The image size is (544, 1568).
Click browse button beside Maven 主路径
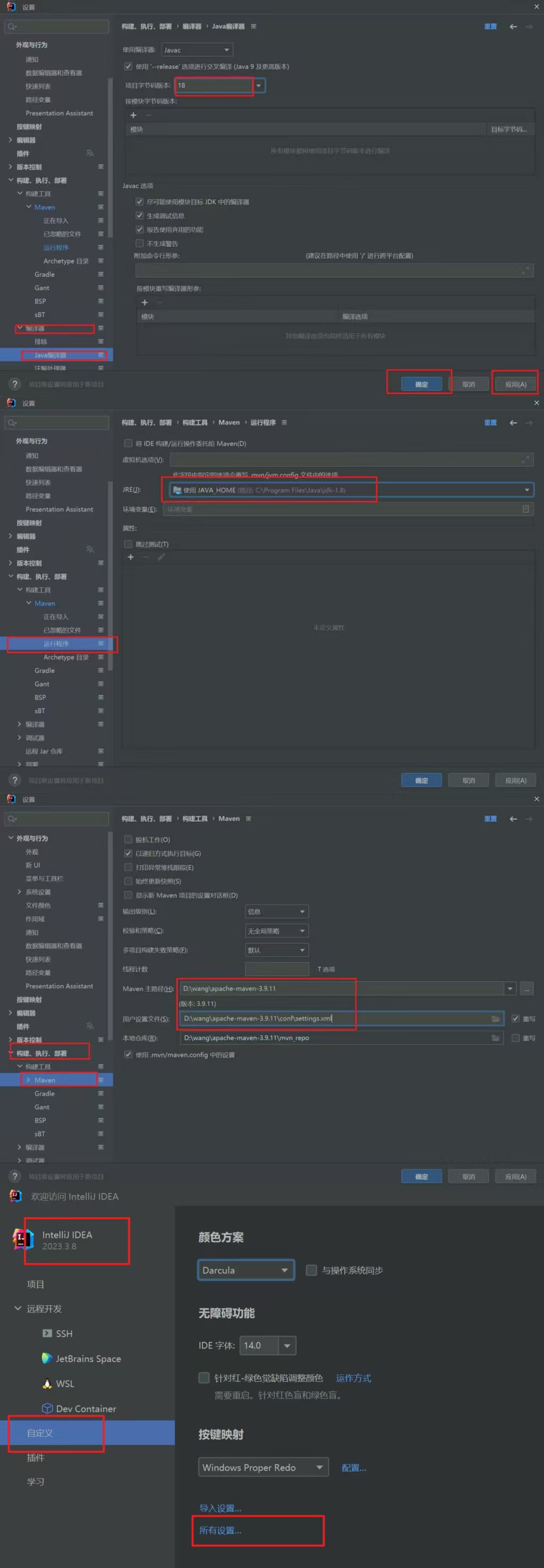[x=527, y=989]
